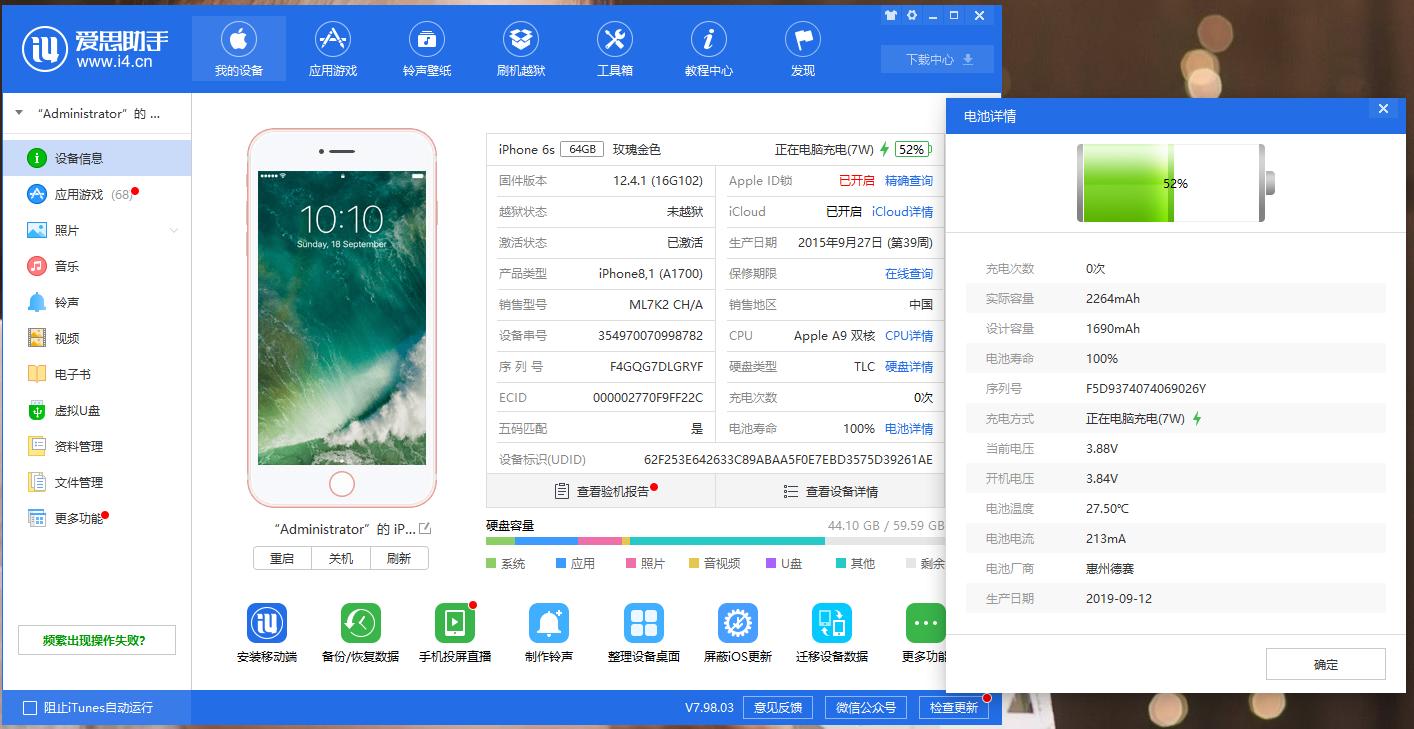Open the 工具箱 from the top navigation

(615, 48)
